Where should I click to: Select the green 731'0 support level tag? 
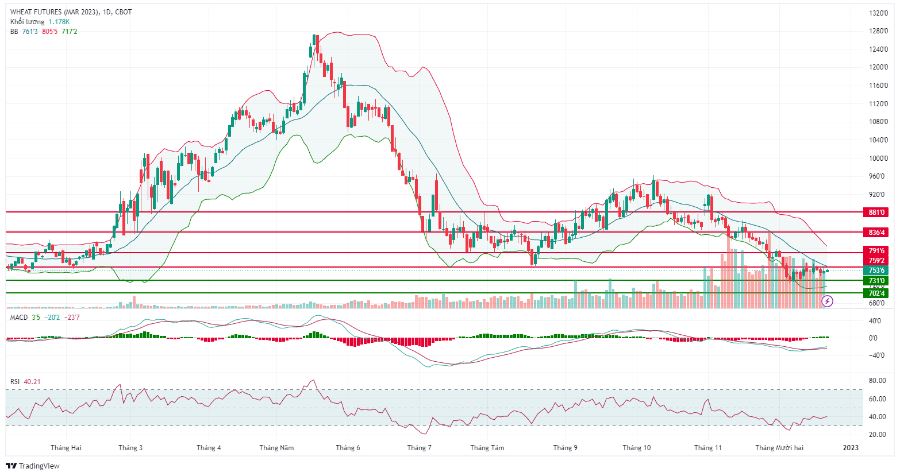pyautogui.click(x=876, y=280)
